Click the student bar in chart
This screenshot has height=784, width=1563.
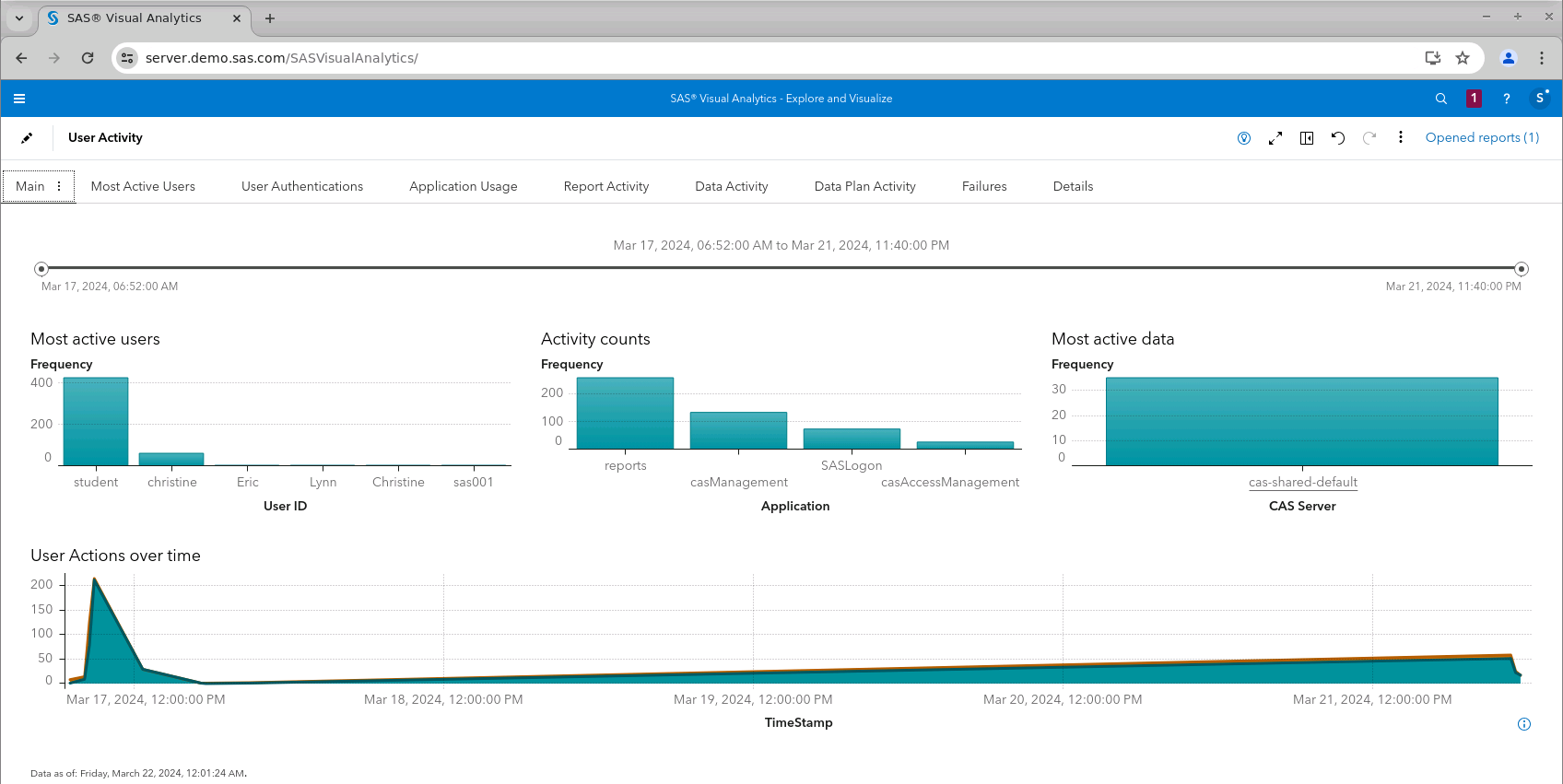96,422
